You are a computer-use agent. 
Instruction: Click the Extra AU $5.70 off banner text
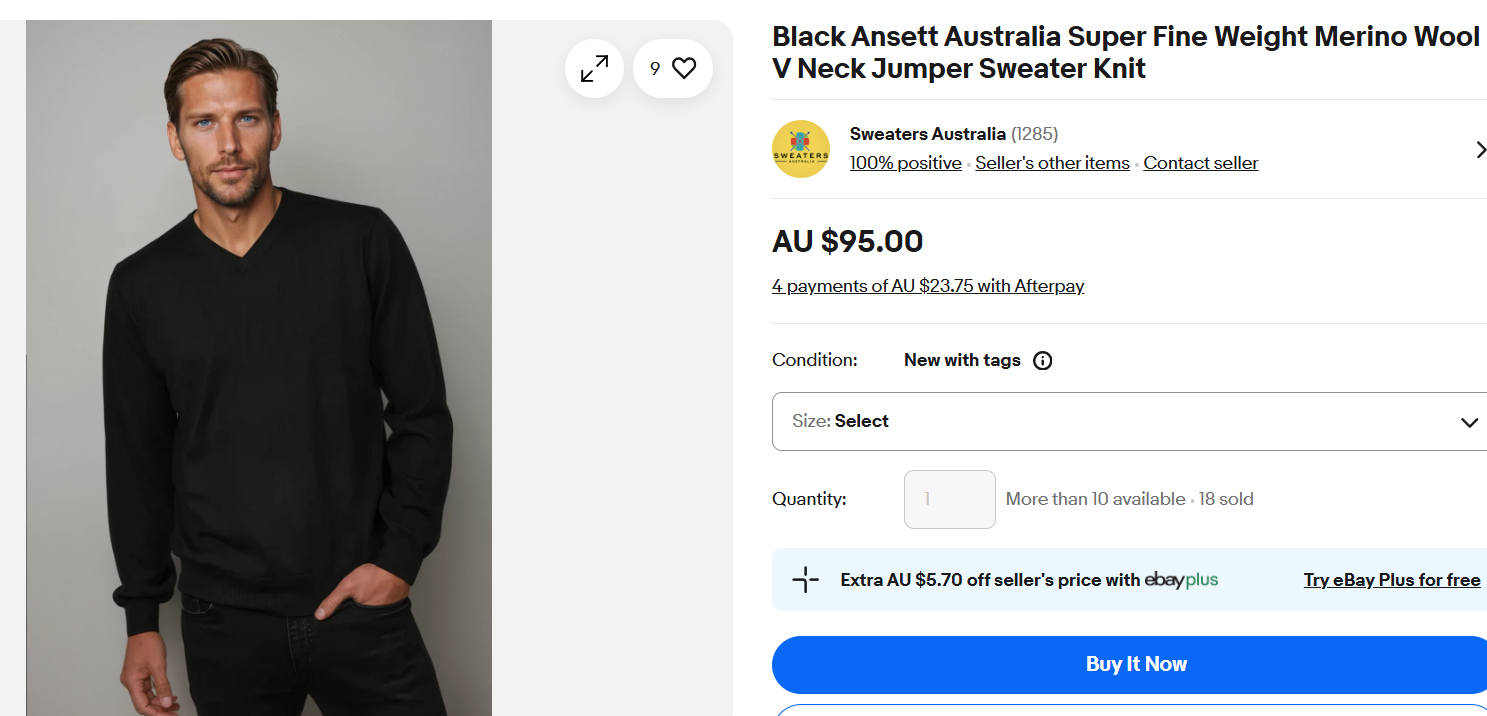989,580
